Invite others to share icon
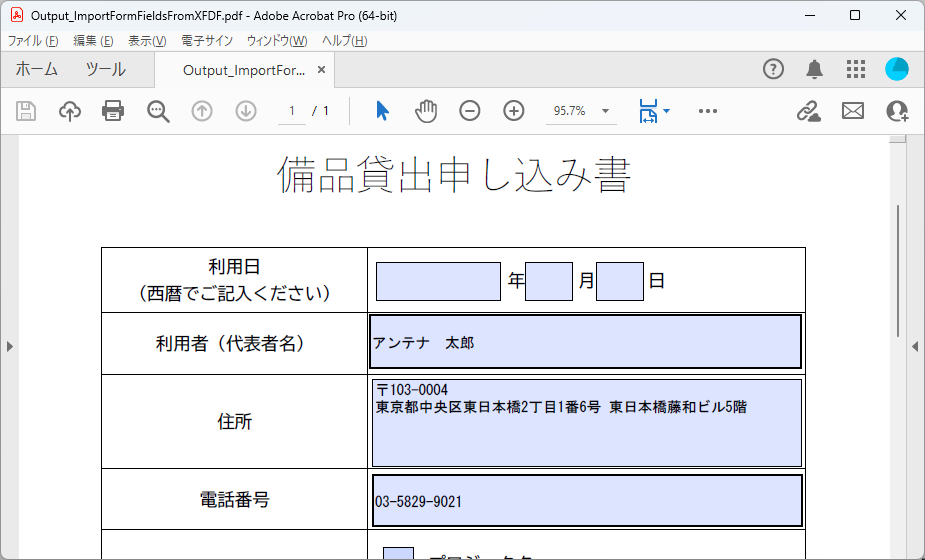The height and width of the screenshot is (560, 925). (x=897, y=111)
